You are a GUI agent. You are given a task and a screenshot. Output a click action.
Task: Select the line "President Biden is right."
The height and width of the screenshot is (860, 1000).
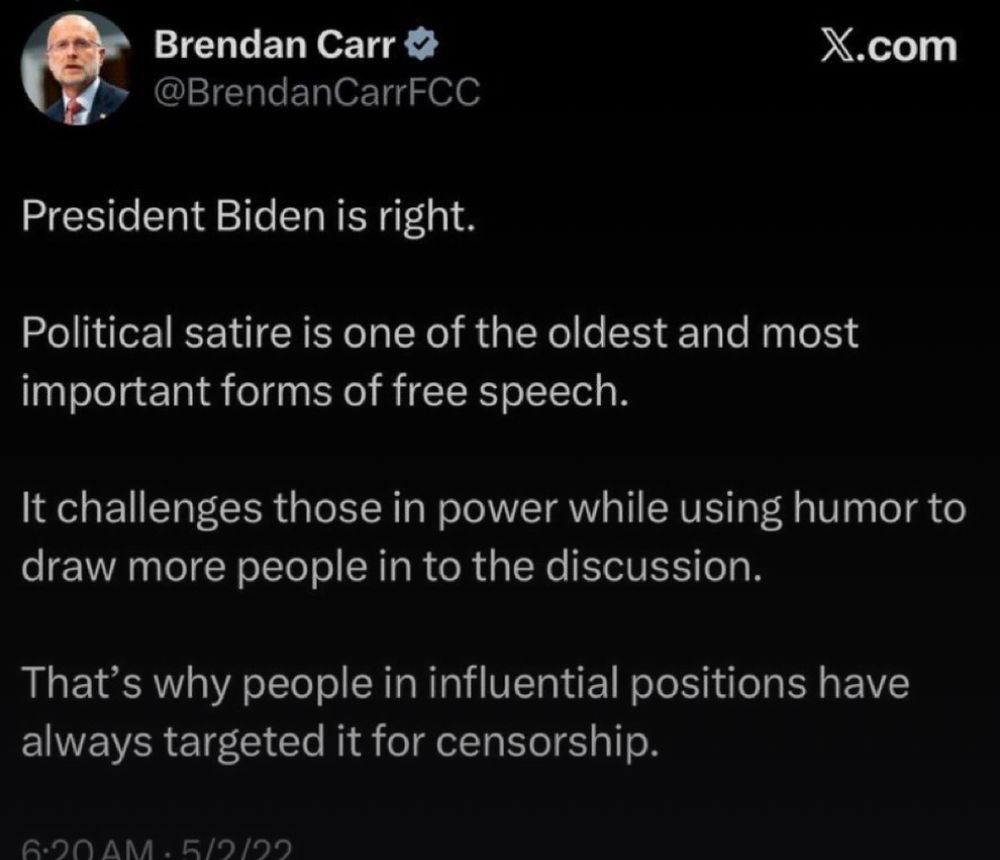point(249,217)
